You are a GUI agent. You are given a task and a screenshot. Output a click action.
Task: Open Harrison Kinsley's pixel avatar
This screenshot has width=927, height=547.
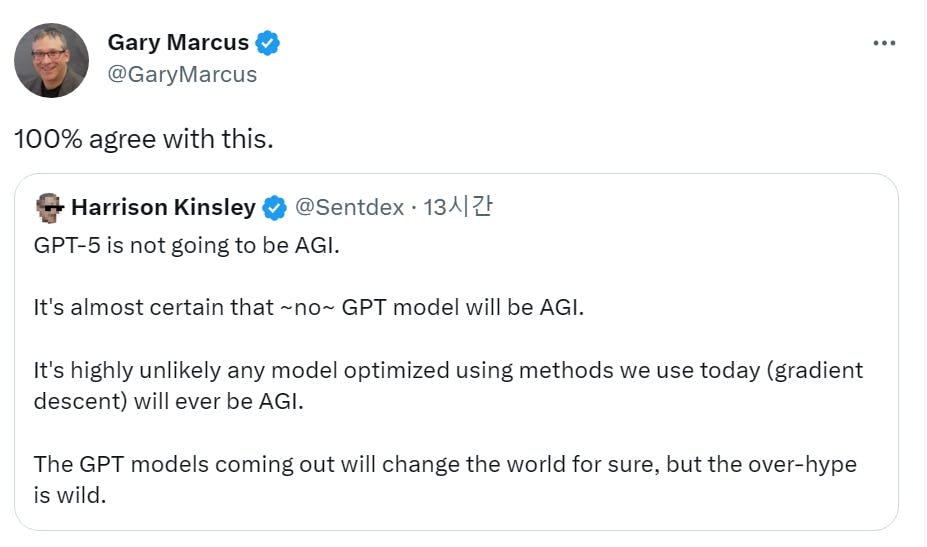pyautogui.click(x=50, y=208)
